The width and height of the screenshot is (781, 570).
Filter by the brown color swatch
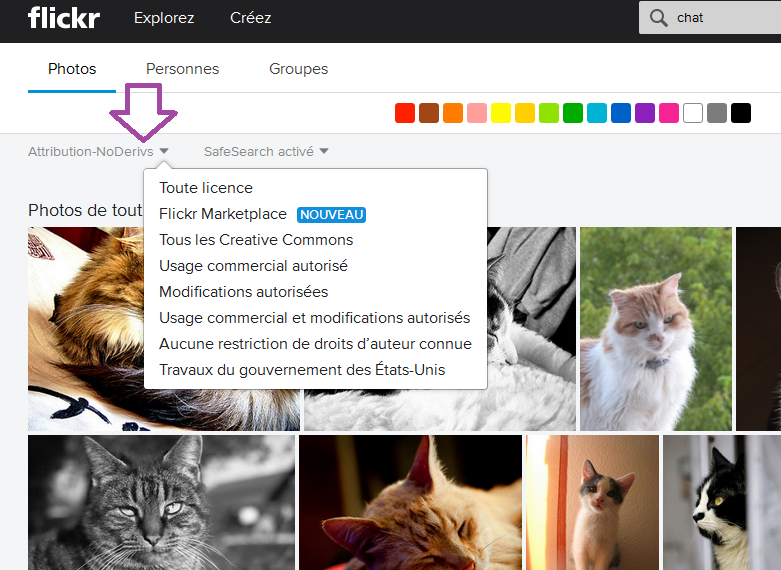429,113
